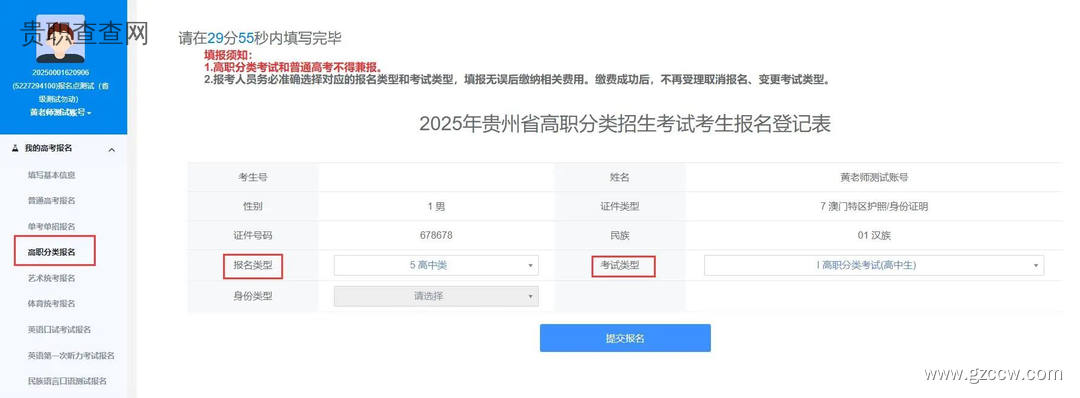Select 单考单招报名 in the sidebar
The width and height of the screenshot is (1080, 398).
click(x=52, y=227)
